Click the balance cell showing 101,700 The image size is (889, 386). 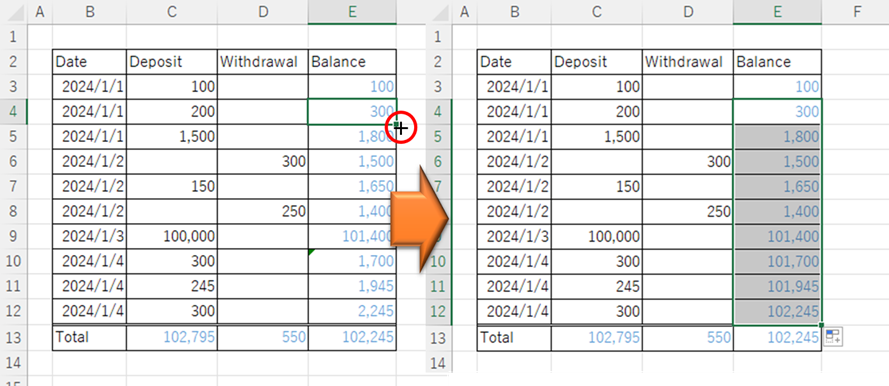(x=777, y=262)
